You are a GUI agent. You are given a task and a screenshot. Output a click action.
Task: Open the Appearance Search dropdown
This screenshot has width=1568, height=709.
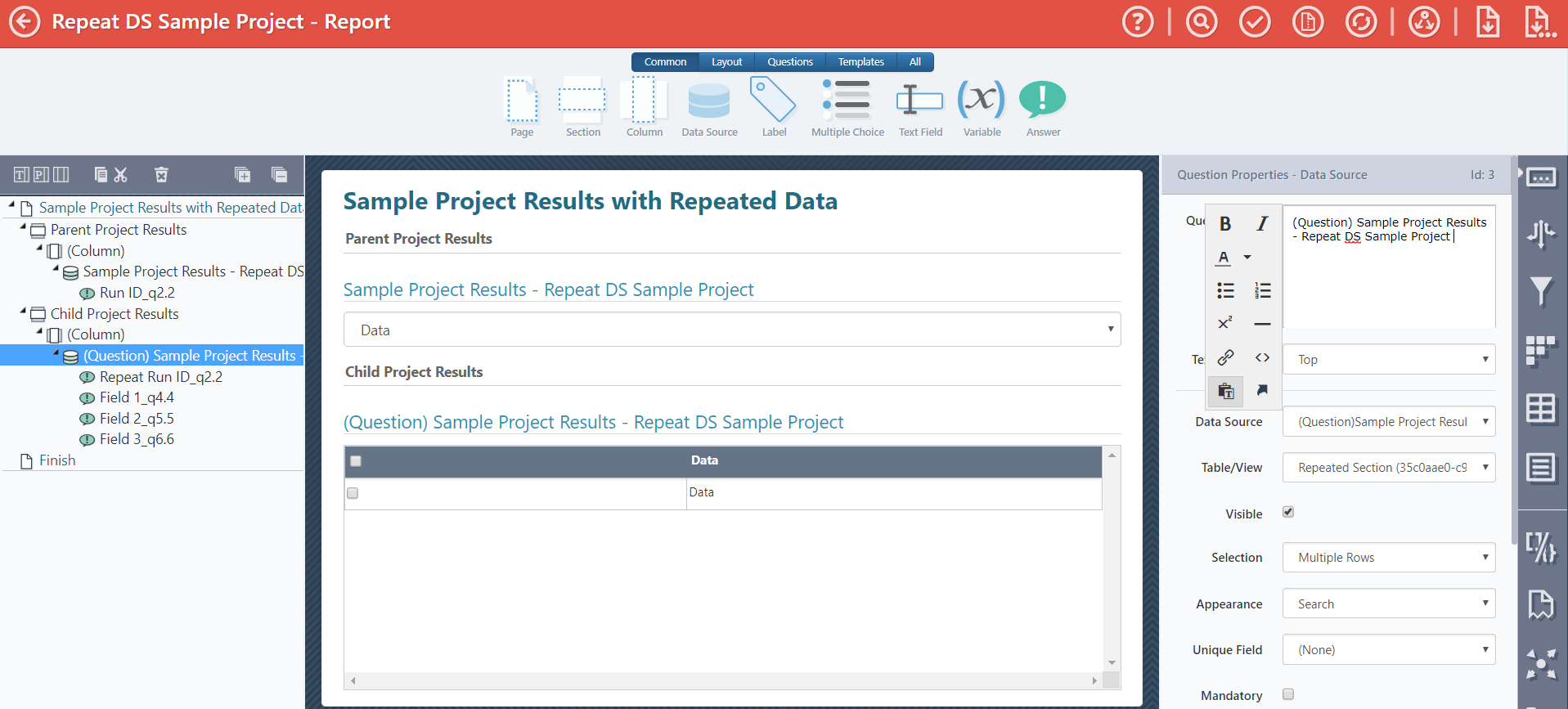(x=1389, y=604)
